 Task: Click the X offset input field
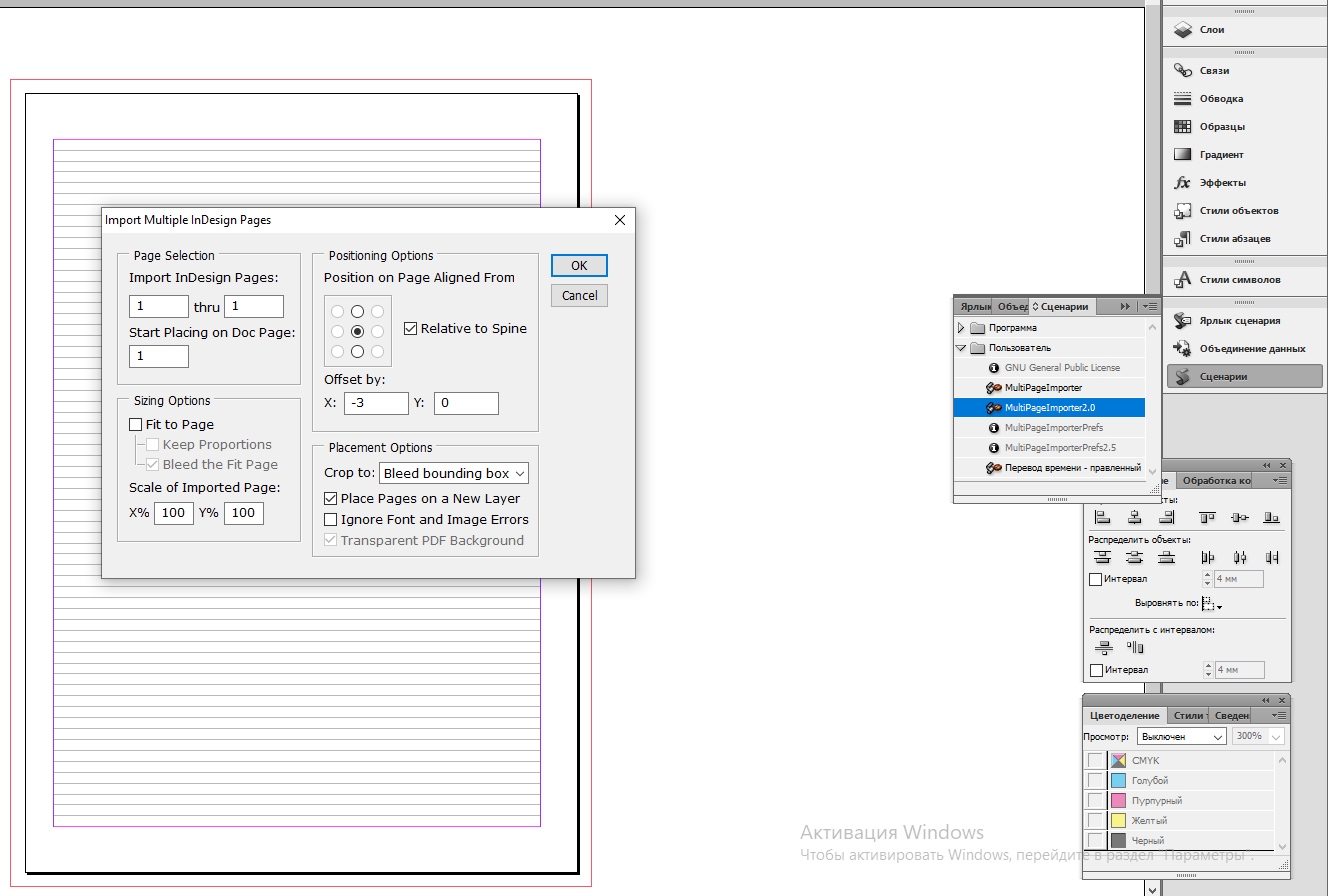376,403
